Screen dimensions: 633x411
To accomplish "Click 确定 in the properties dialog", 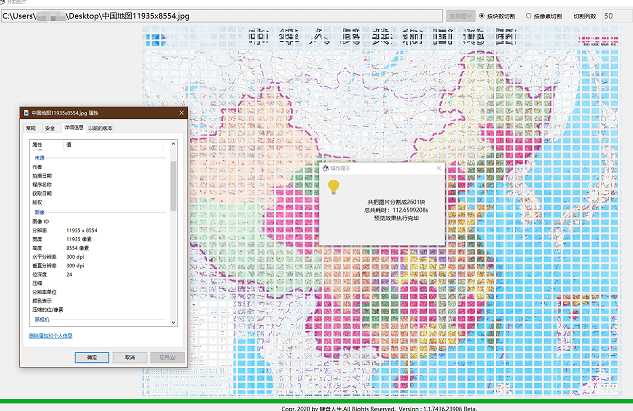I will [x=92, y=356].
